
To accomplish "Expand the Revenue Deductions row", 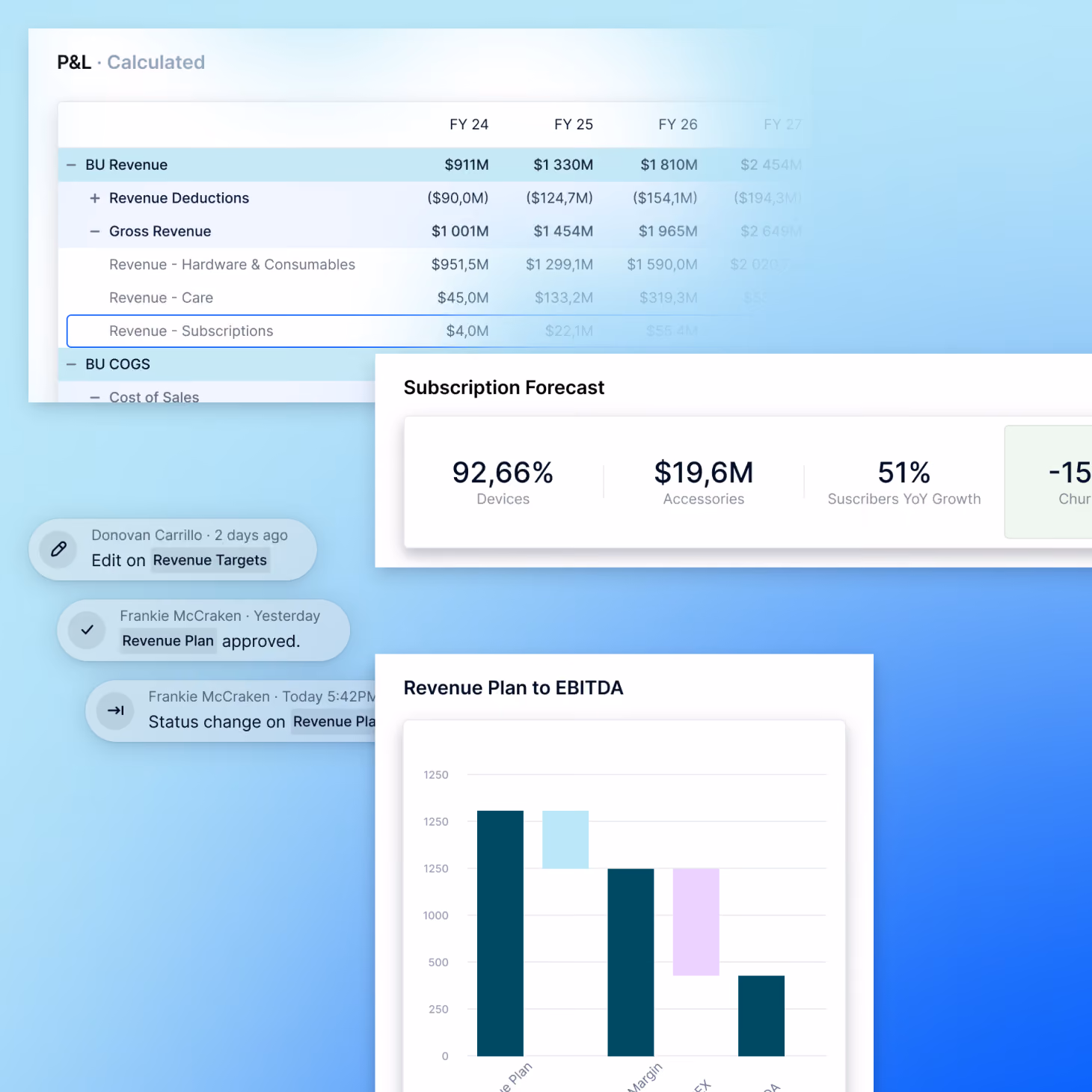I will (x=95, y=198).
